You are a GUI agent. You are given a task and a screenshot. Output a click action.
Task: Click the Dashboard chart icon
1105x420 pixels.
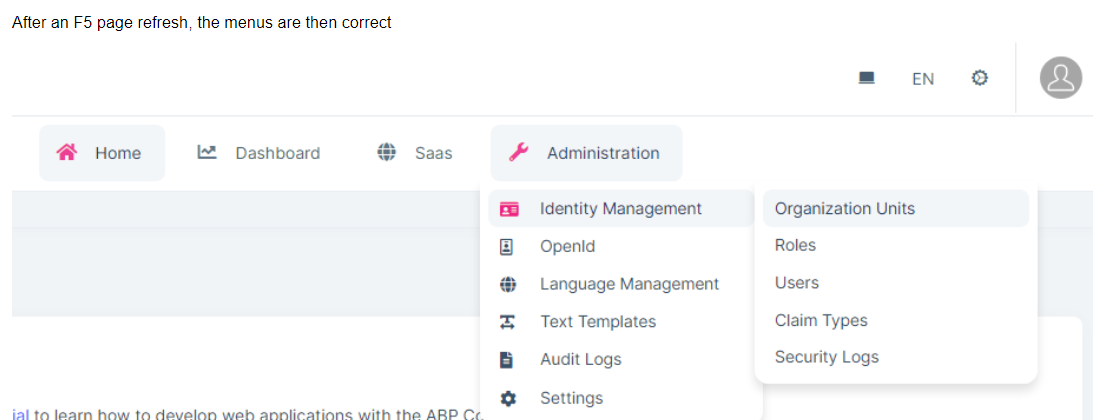207,153
